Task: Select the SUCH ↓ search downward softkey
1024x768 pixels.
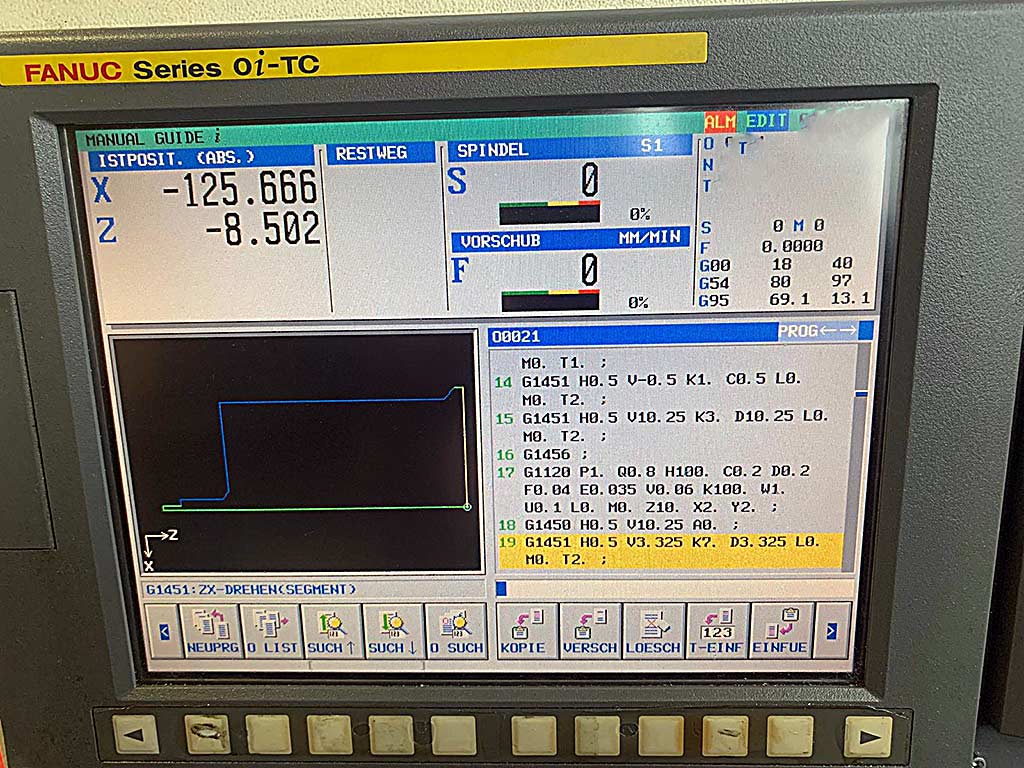Action: pyautogui.click(x=393, y=631)
